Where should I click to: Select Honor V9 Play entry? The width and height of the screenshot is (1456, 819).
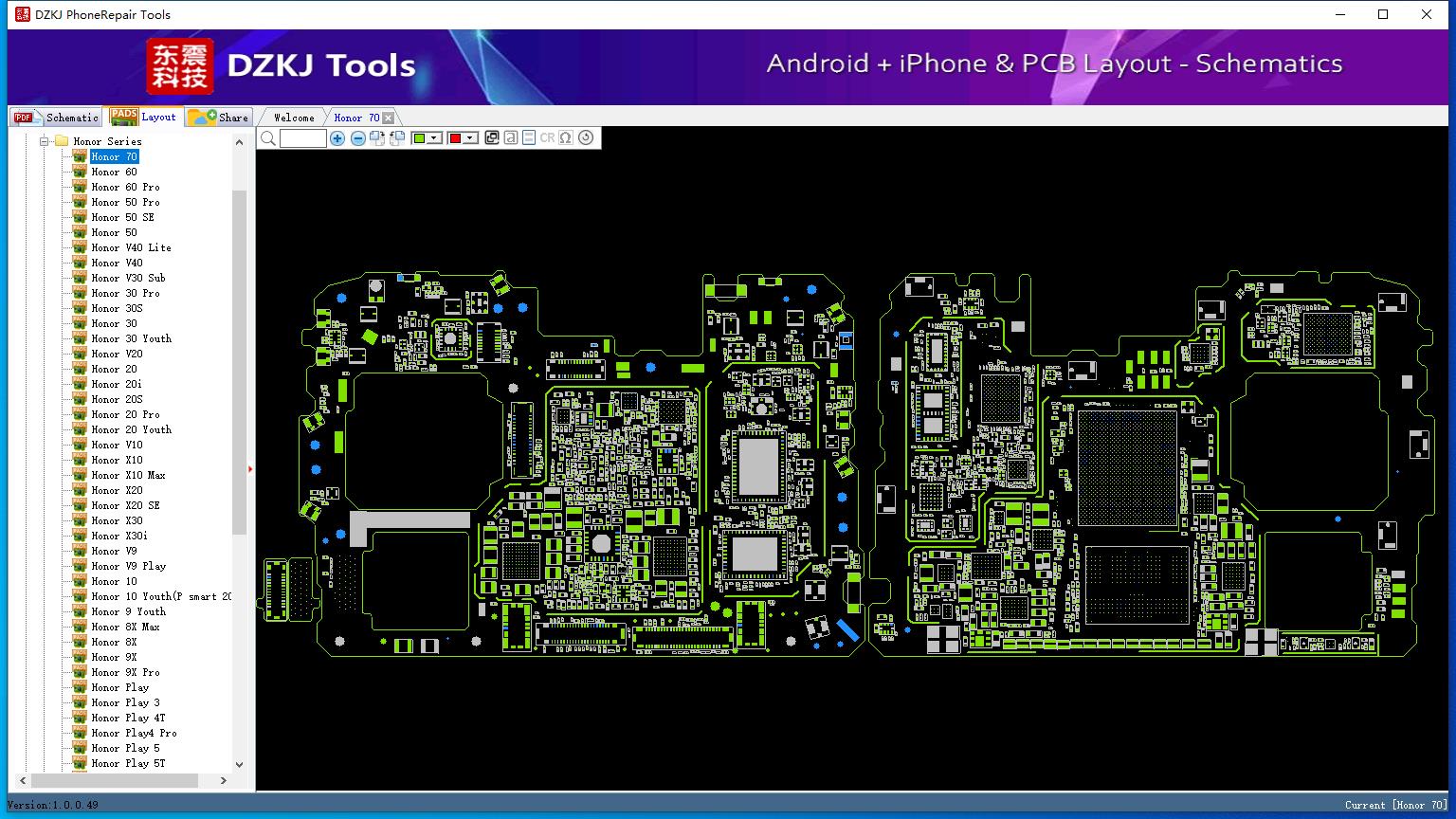point(128,566)
